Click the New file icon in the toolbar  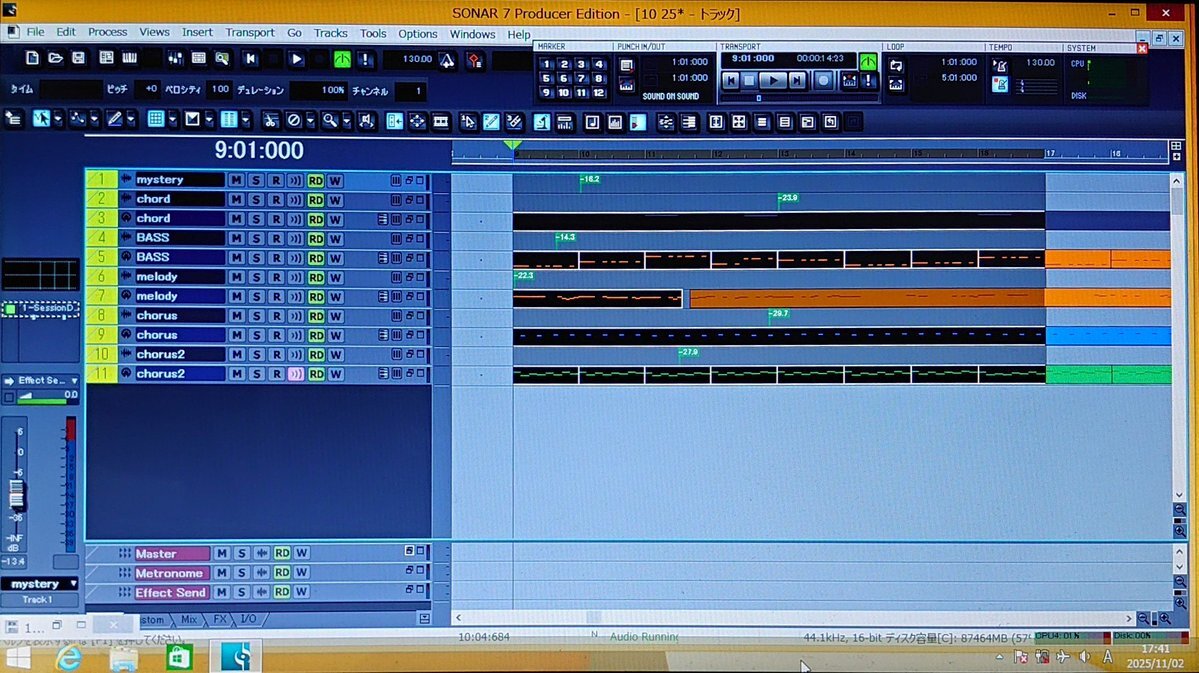point(32,58)
